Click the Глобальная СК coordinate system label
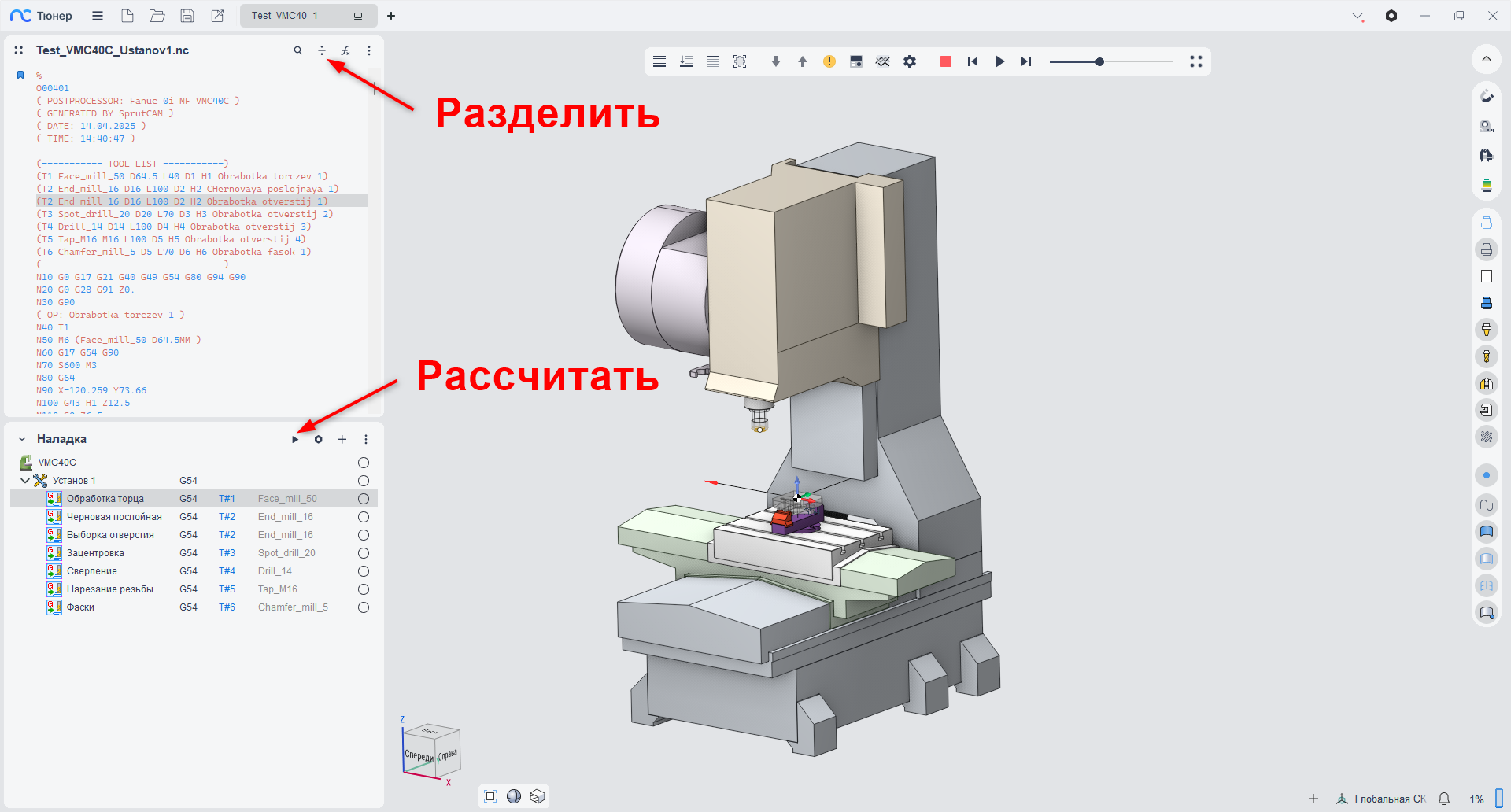Screen dimensions: 1511x812 point(1389,799)
